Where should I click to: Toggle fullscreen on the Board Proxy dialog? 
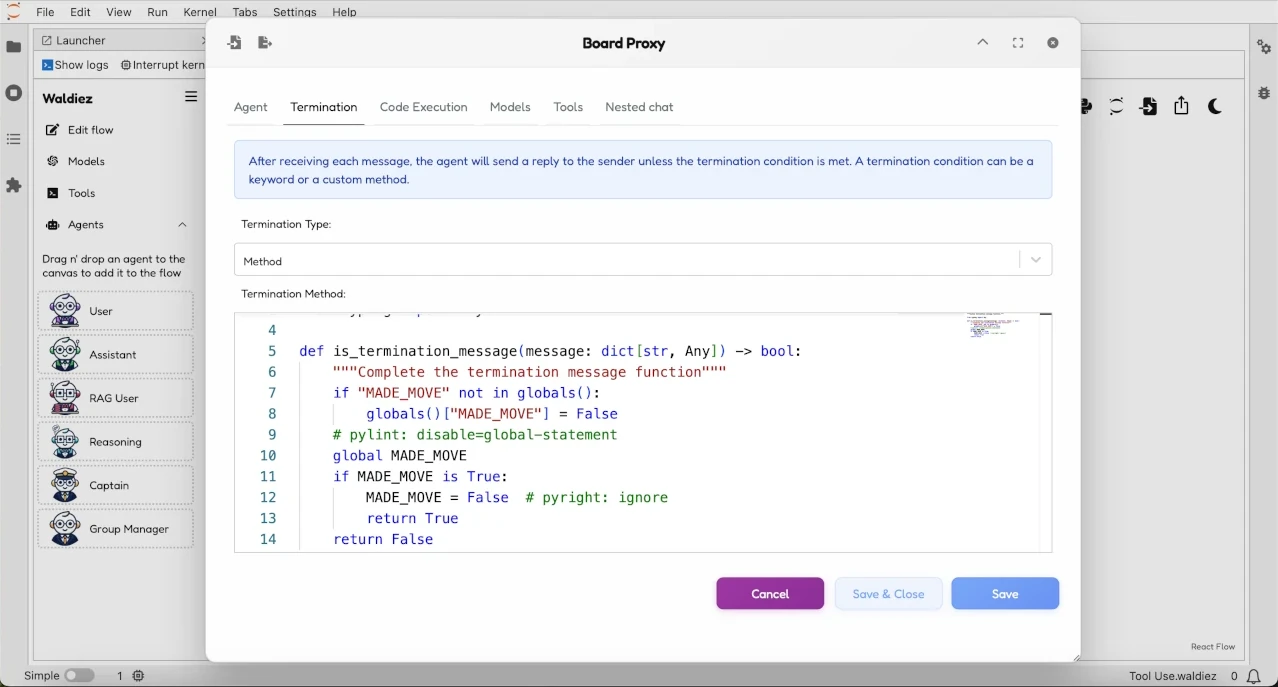[x=1016, y=43]
